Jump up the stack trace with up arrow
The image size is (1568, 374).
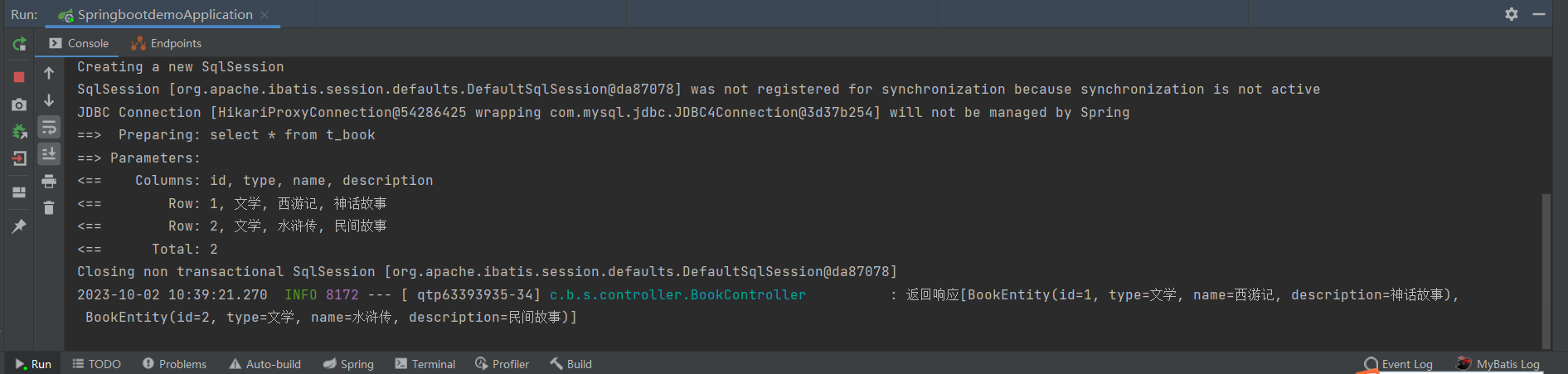pos(49,74)
